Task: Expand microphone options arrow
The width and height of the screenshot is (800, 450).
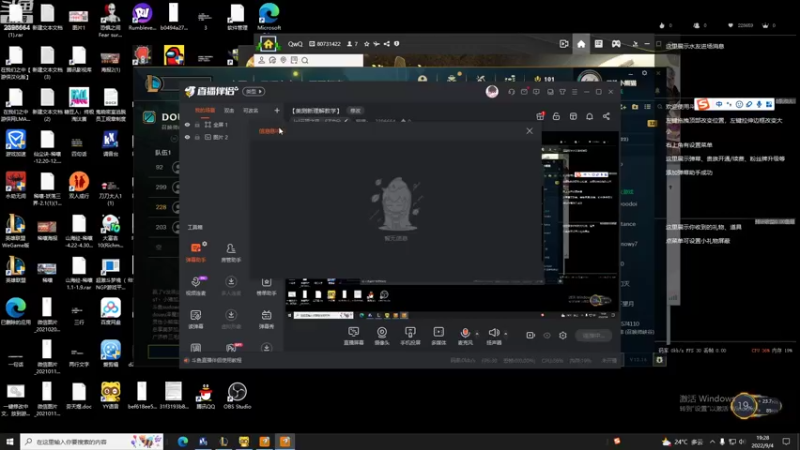Action: point(477,334)
